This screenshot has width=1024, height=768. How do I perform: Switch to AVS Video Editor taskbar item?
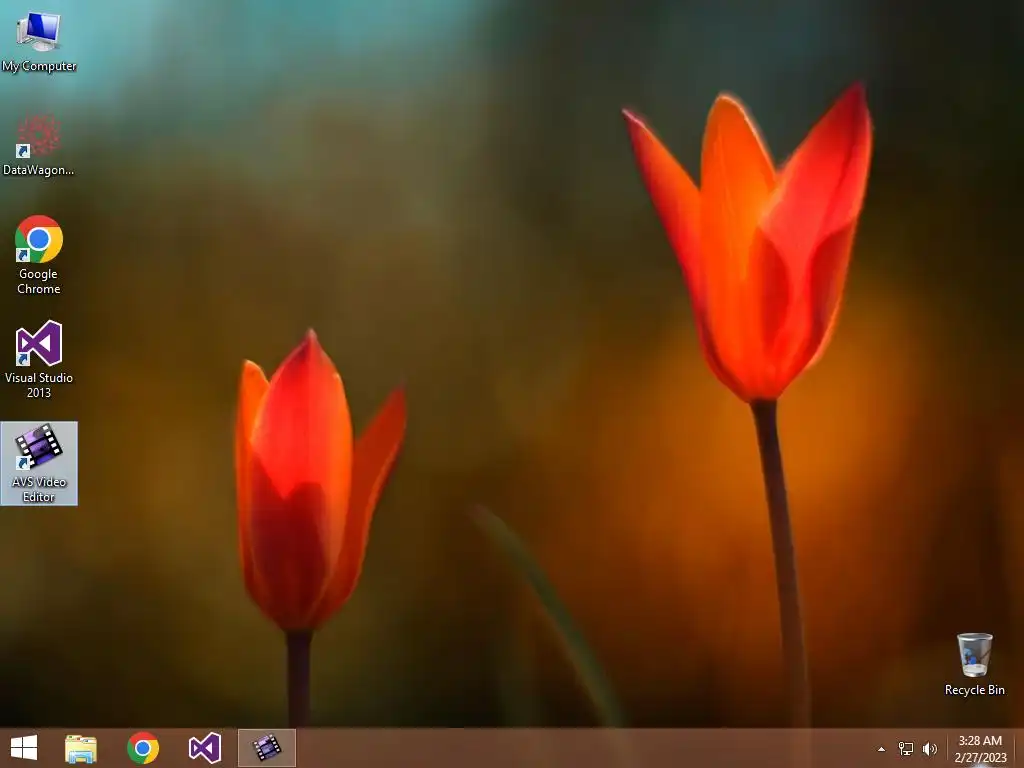point(266,748)
